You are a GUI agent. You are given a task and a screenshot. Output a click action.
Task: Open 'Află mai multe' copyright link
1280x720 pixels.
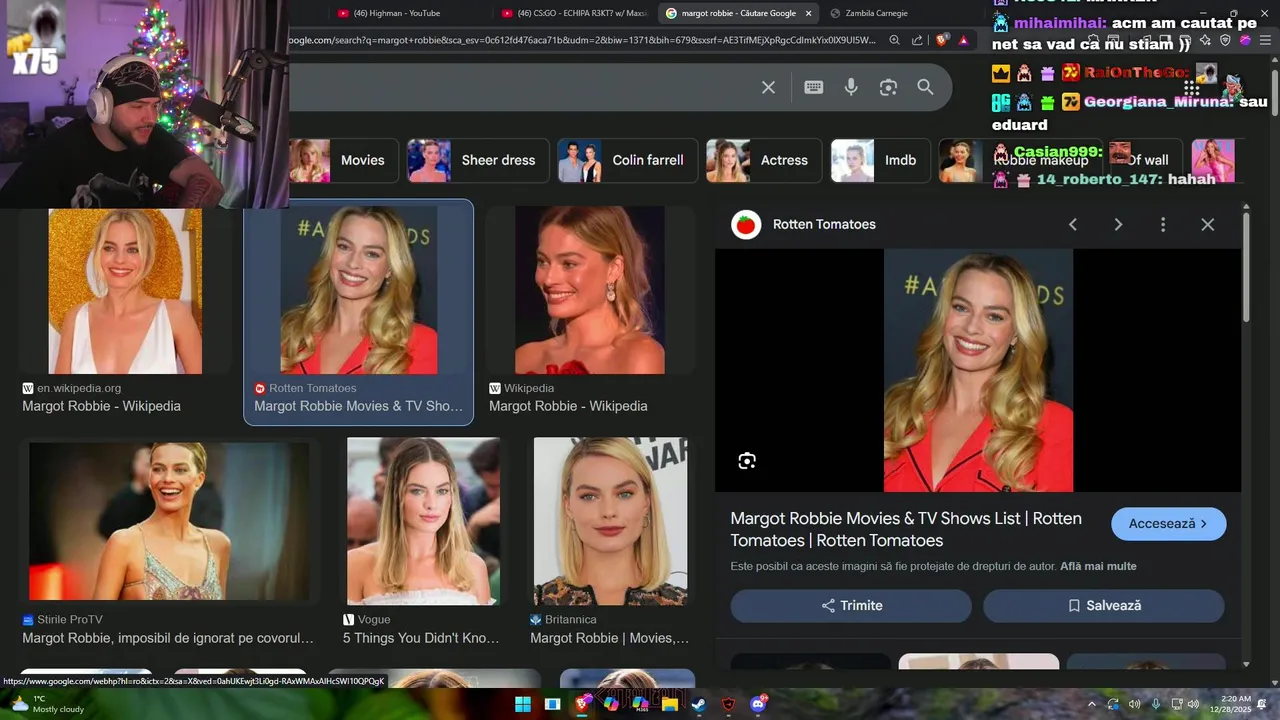[x=1098, y=566]
